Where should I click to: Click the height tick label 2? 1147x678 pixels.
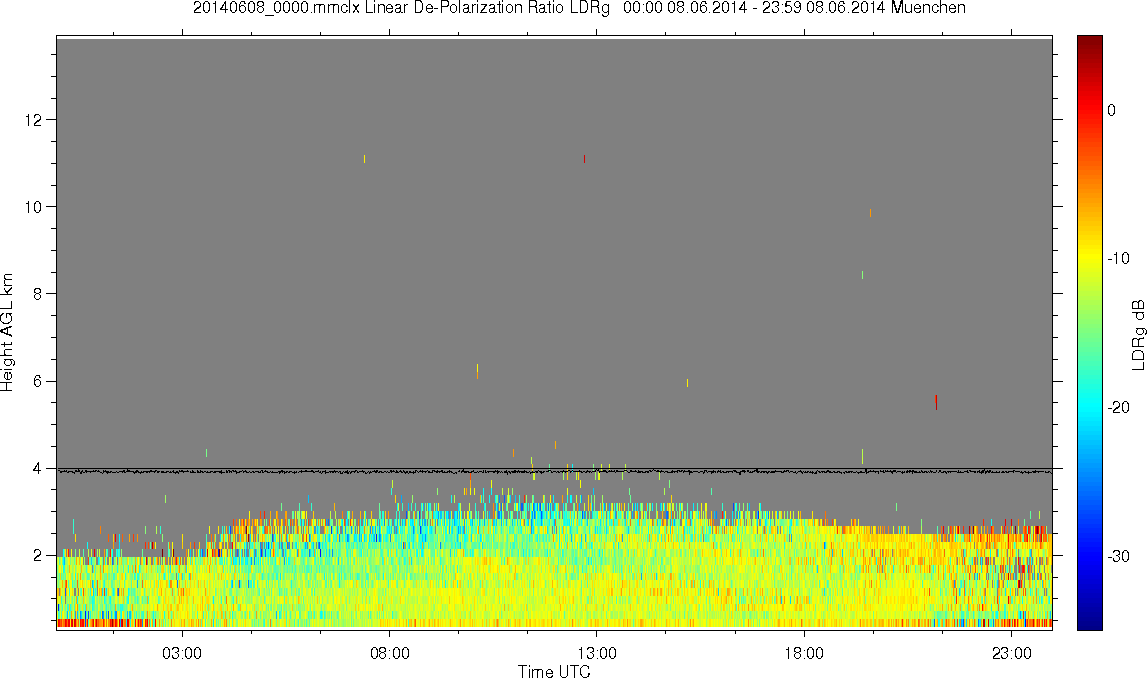tap(38, 556)
